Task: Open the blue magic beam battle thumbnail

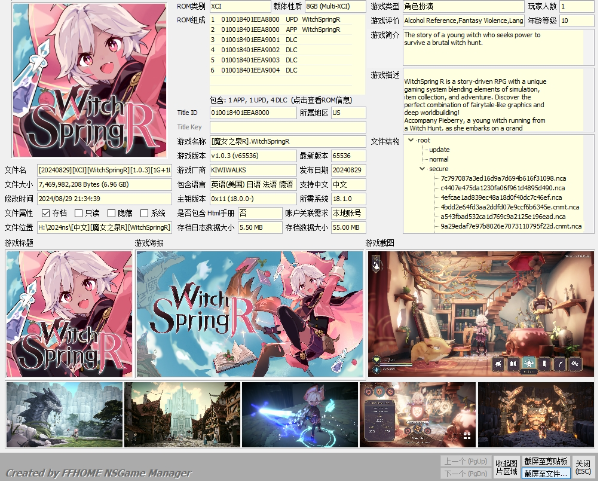Action: tap(300, 415)
